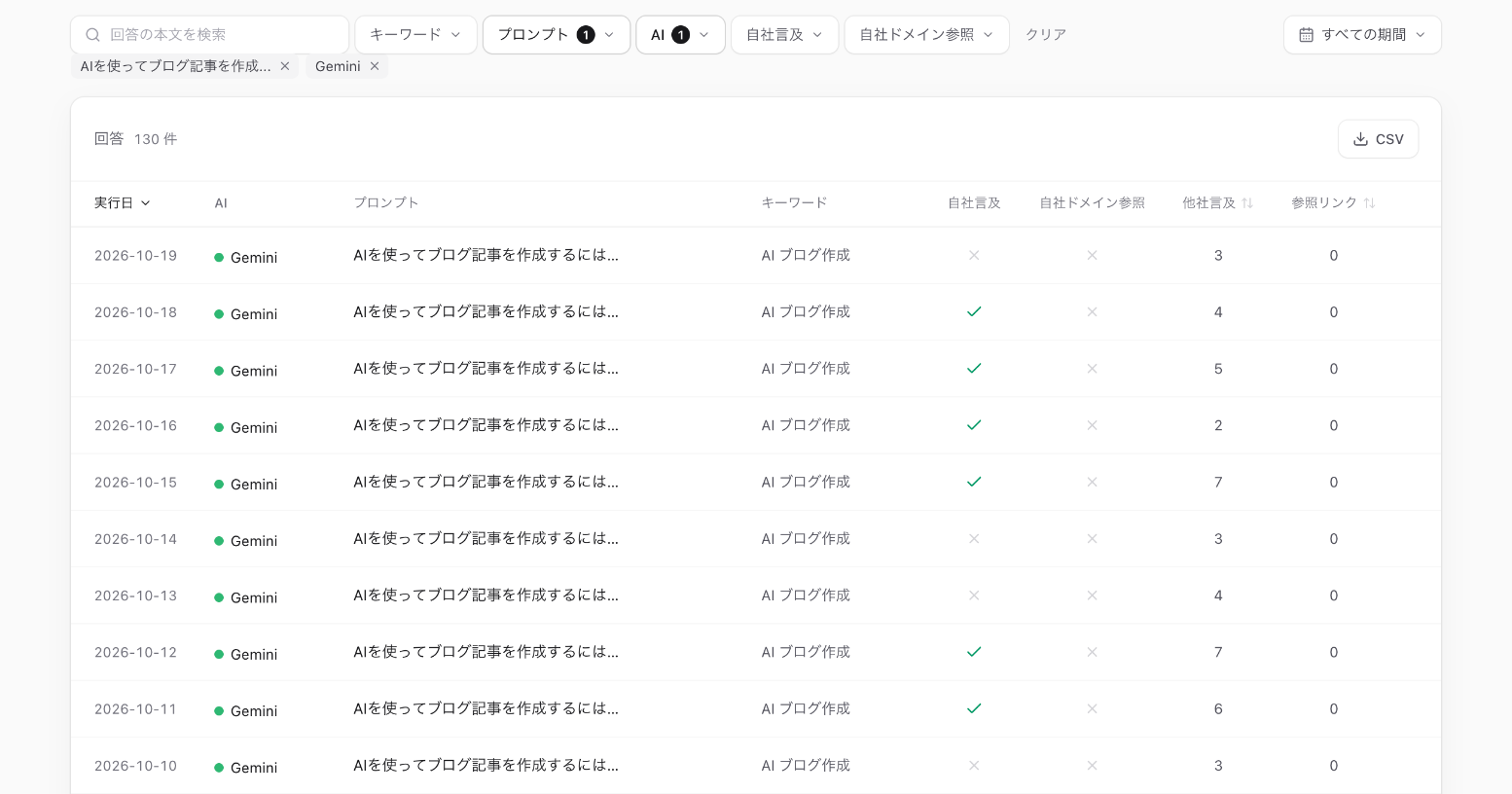Viewport: 1512px width, 794px height.
Task: Click the Gemini green status dot for 2026-10-15
Action: click(219, 484)
